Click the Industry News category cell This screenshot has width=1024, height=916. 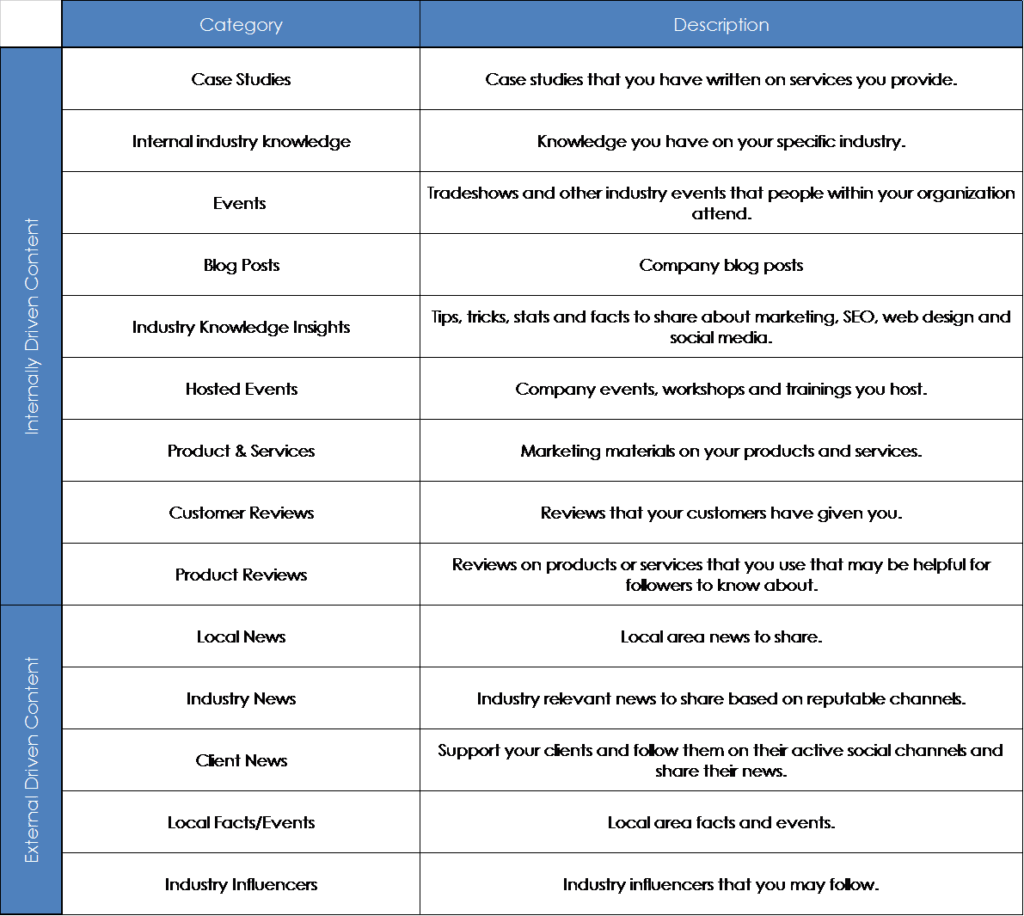pos(240,699)
